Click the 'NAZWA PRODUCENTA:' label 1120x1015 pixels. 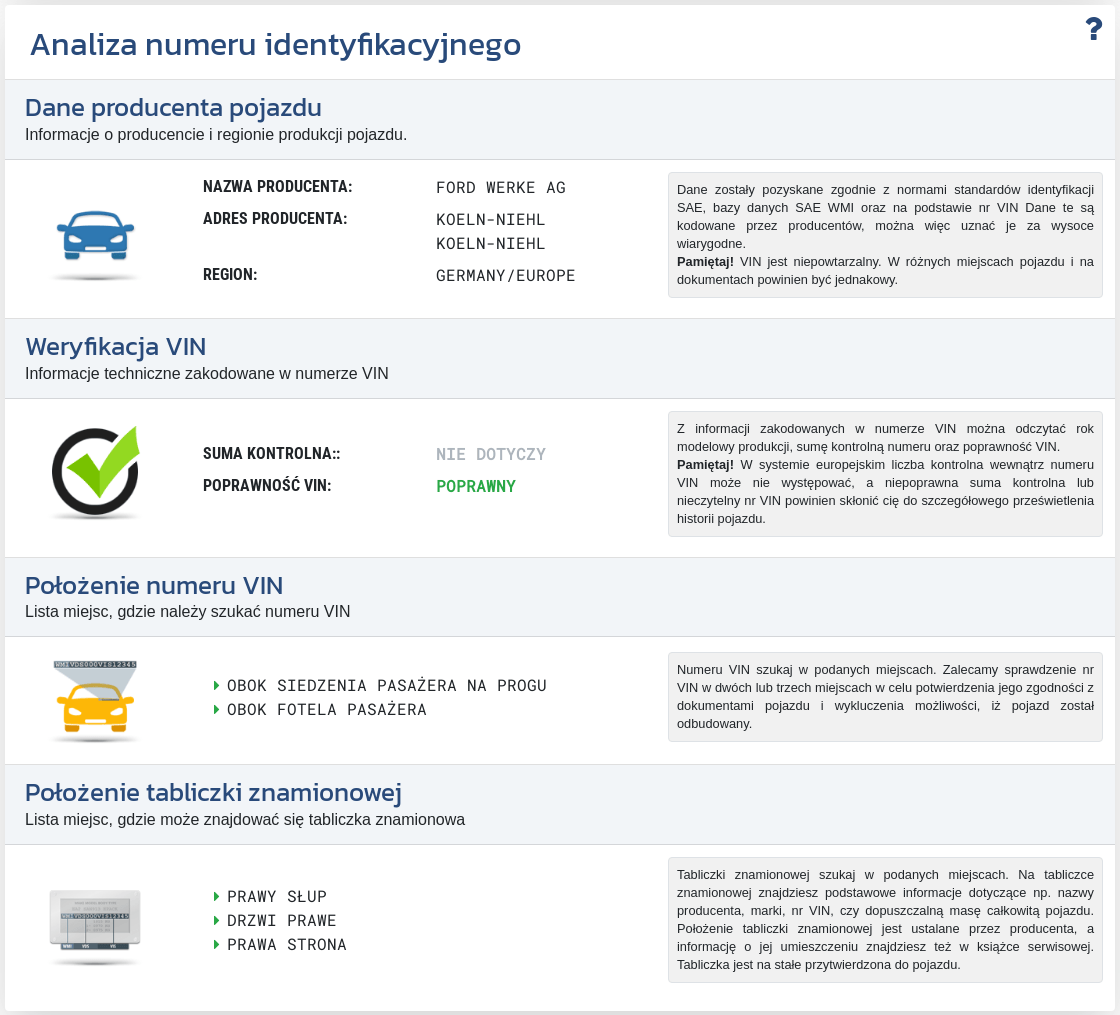277,187
